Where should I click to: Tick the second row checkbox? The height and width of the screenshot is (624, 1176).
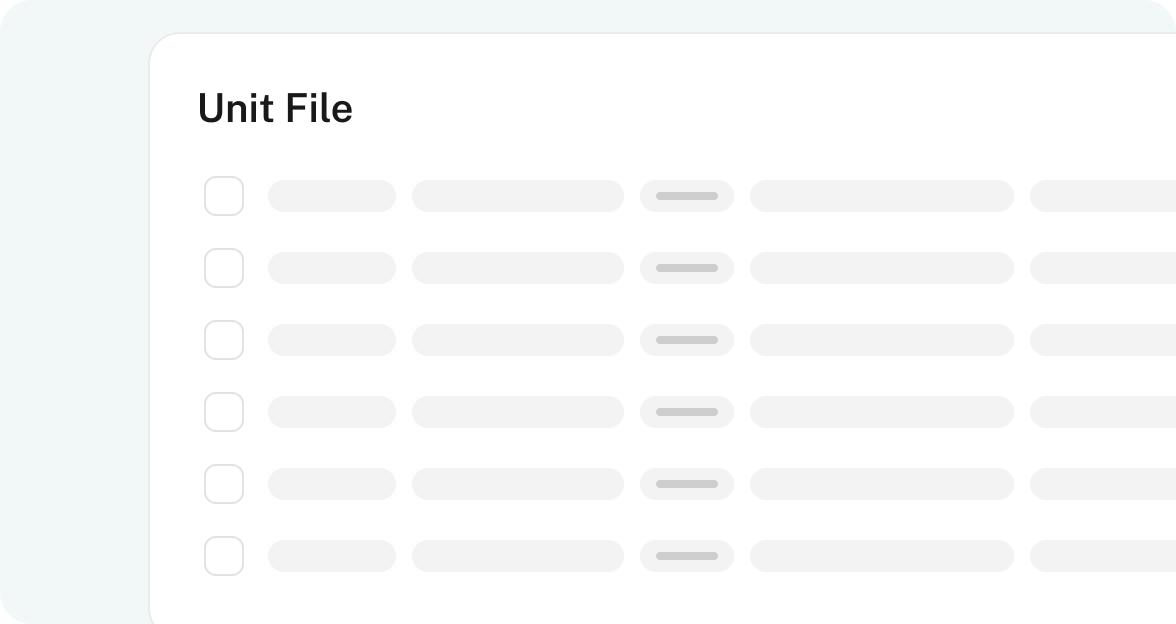224,268
